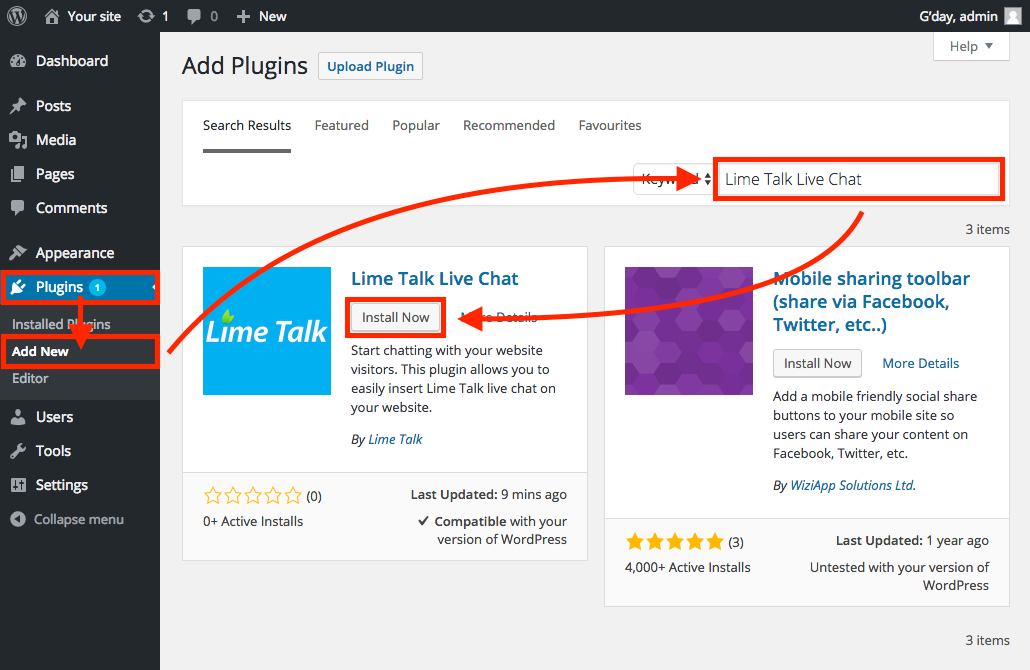Viewport: 1030px width, 670px height.
Task: Open the Settings menu item
Action: click(62, 485)
